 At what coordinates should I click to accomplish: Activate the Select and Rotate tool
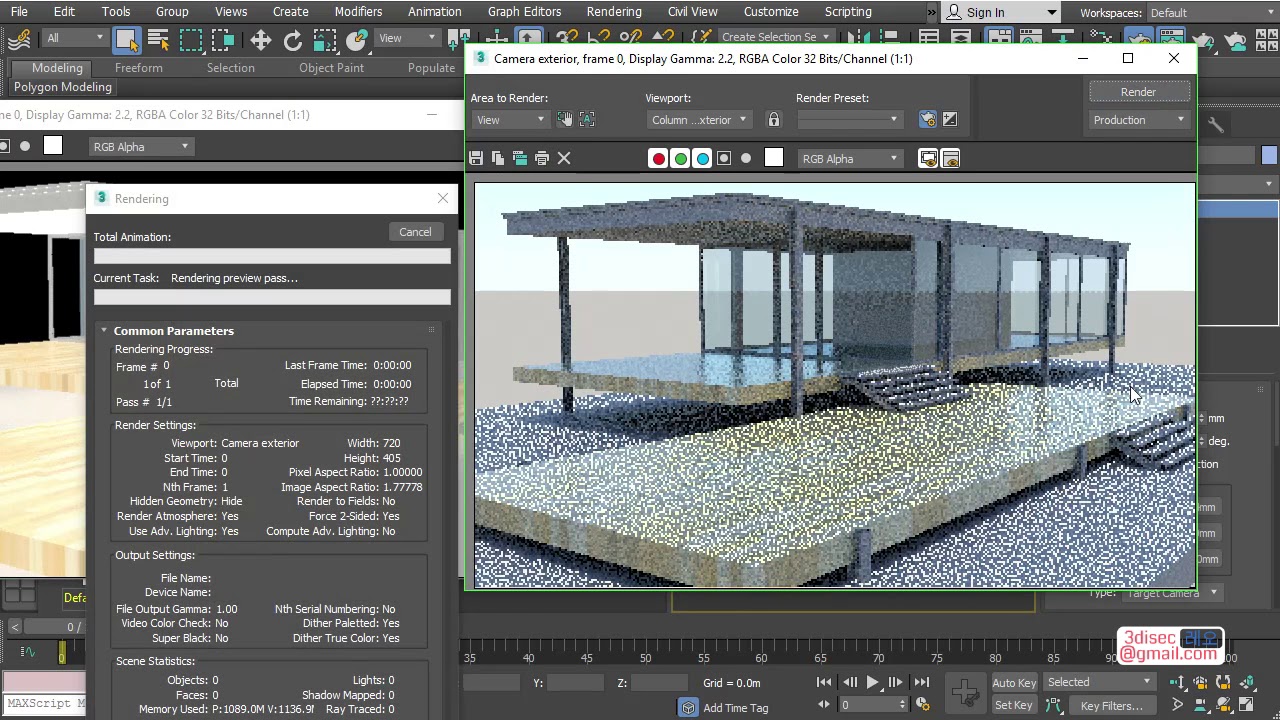(x=292, y=40)
